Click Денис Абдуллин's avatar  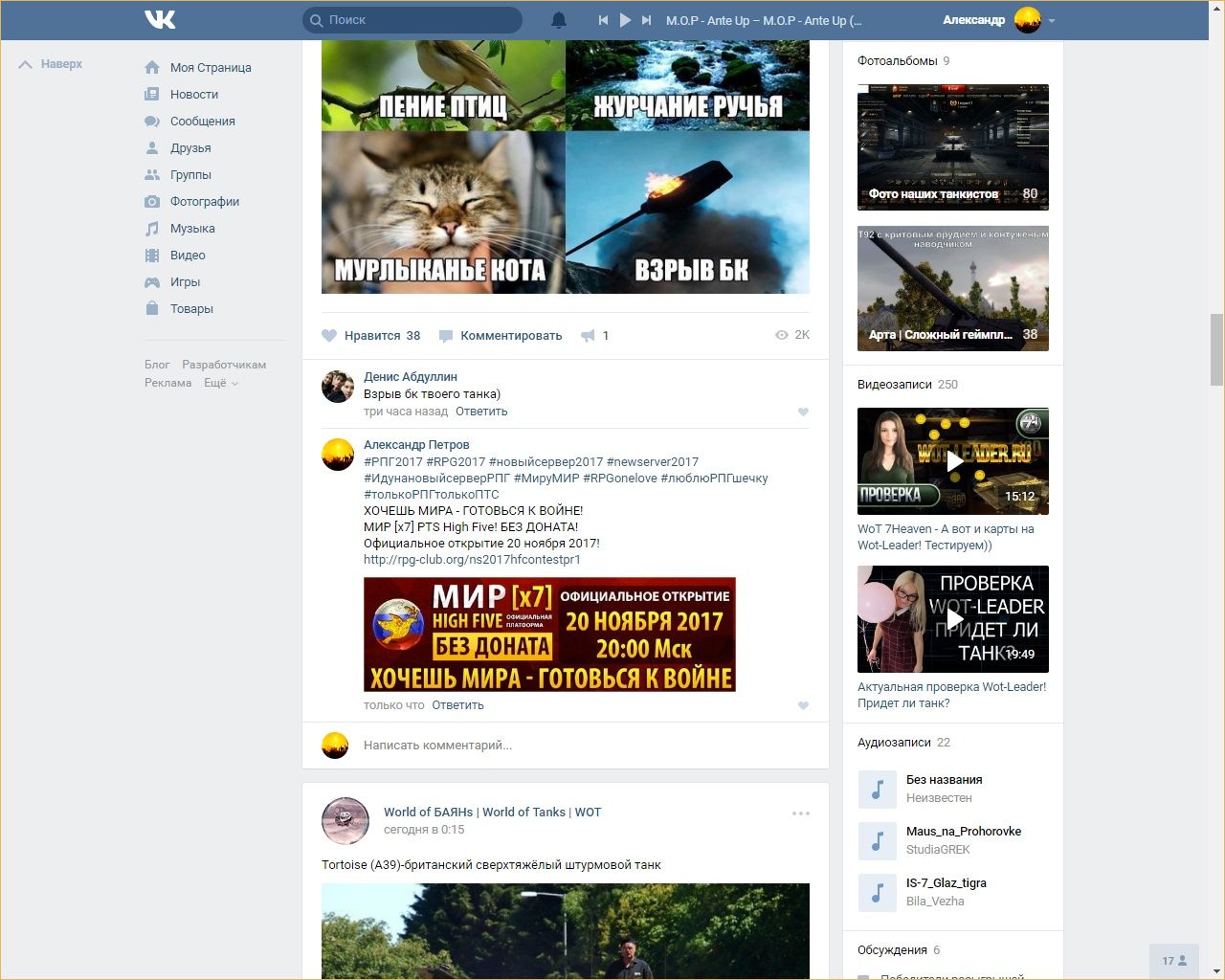338,387
